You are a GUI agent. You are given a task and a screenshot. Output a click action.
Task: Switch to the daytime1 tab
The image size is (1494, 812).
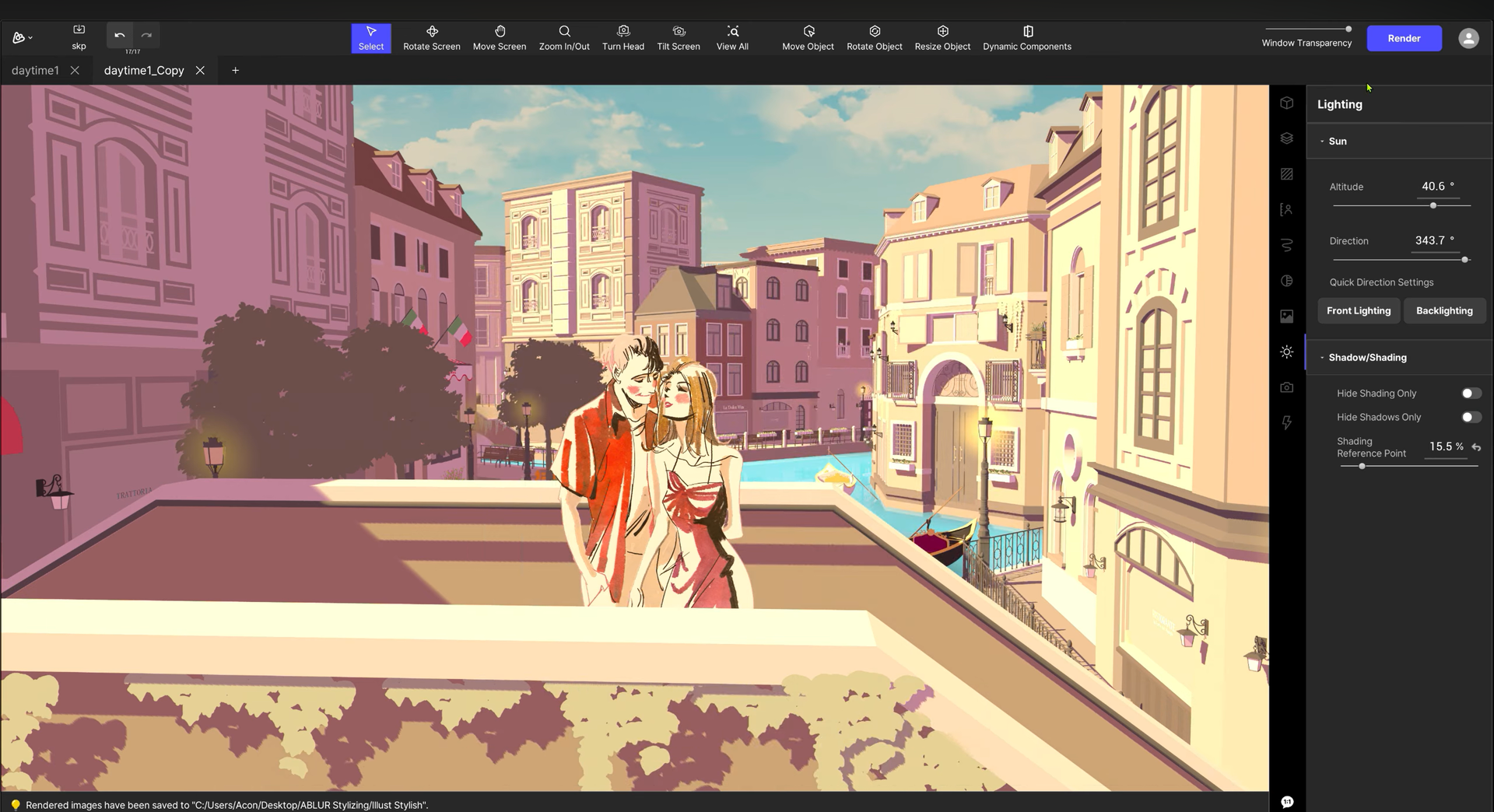(35, 70)
